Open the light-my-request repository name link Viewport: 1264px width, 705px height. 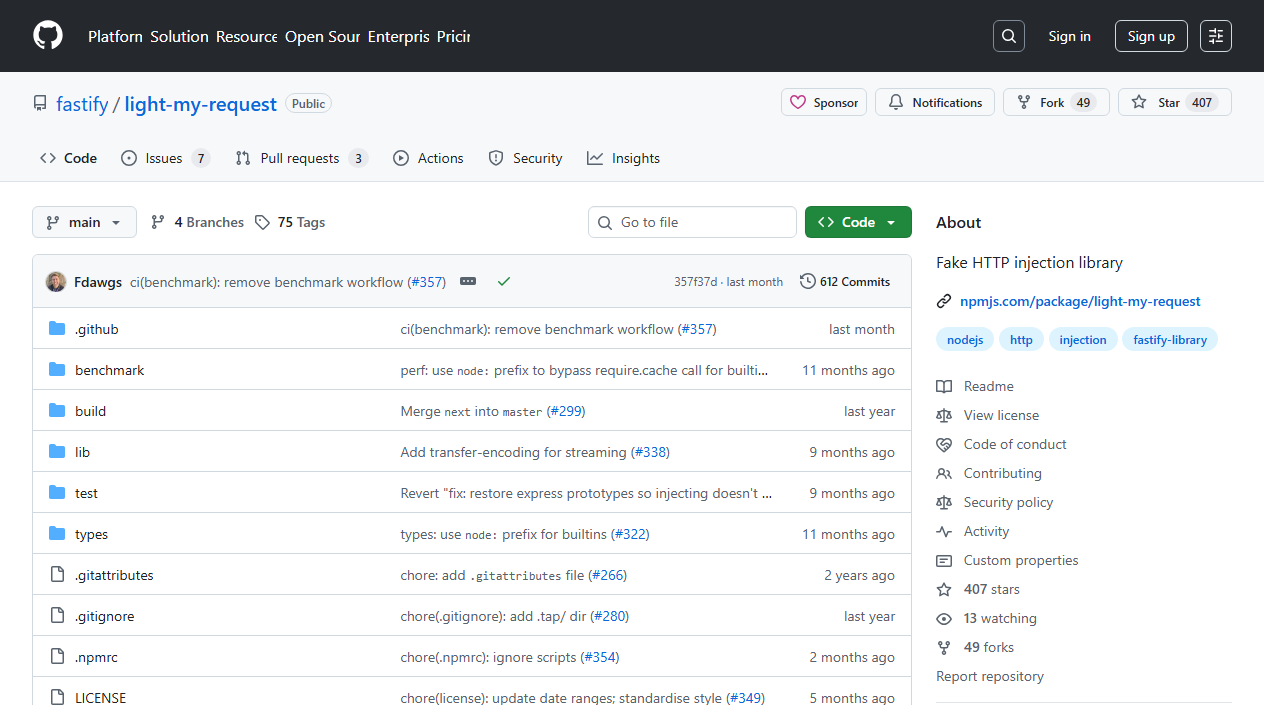(200, 103)
